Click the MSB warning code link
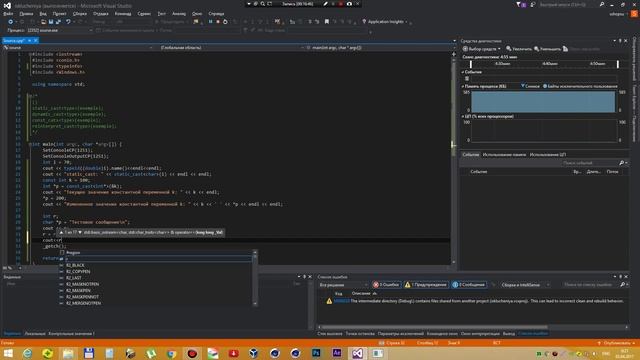The height and width of the screenshot is (360, 640). (x=342, y=301)
